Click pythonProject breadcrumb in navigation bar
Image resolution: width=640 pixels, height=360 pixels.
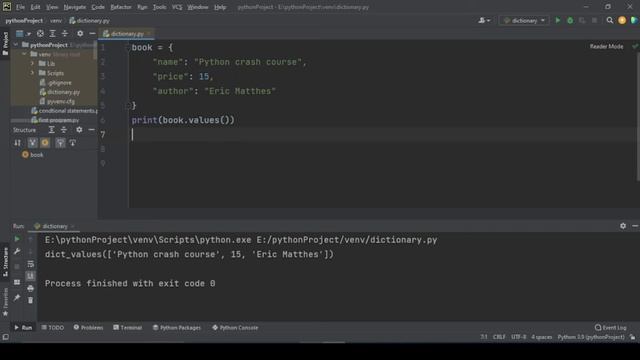tap(24, 20)
